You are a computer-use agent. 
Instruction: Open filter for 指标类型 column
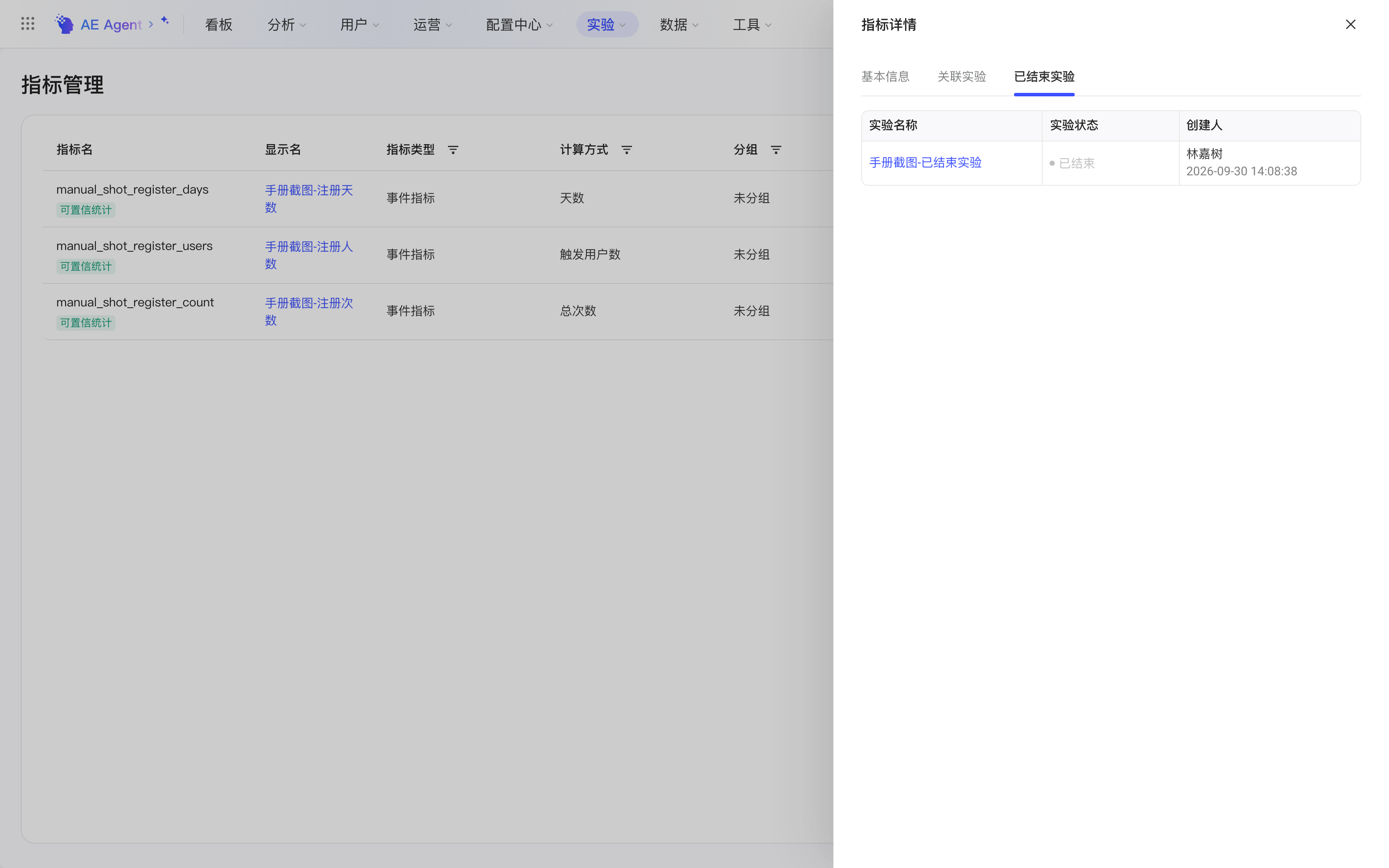coord(453,150)
